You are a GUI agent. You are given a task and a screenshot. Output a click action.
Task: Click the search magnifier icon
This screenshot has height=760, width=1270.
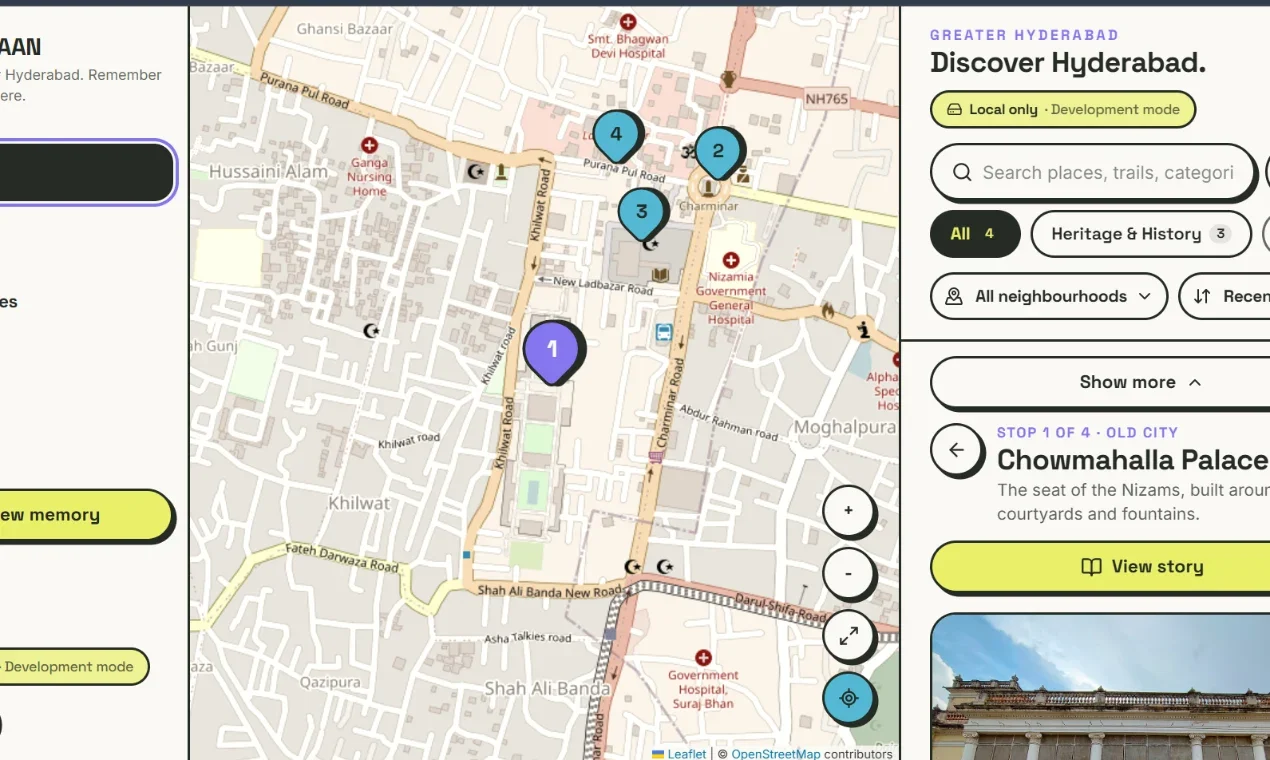click(x=962, y=173)
